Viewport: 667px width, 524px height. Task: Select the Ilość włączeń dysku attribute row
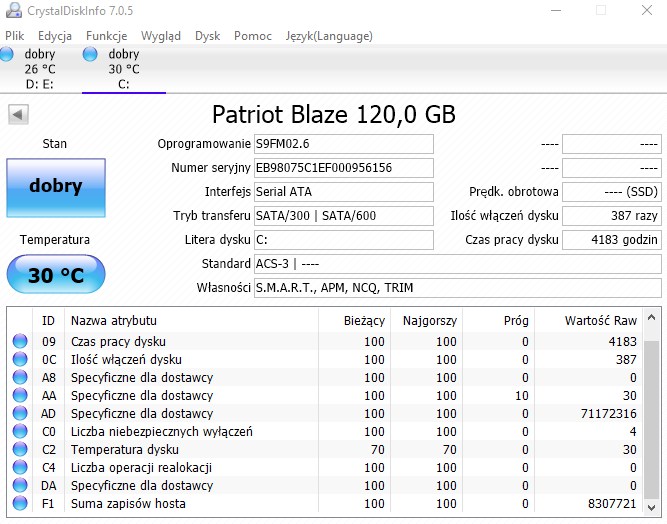[x=325, y=359]
